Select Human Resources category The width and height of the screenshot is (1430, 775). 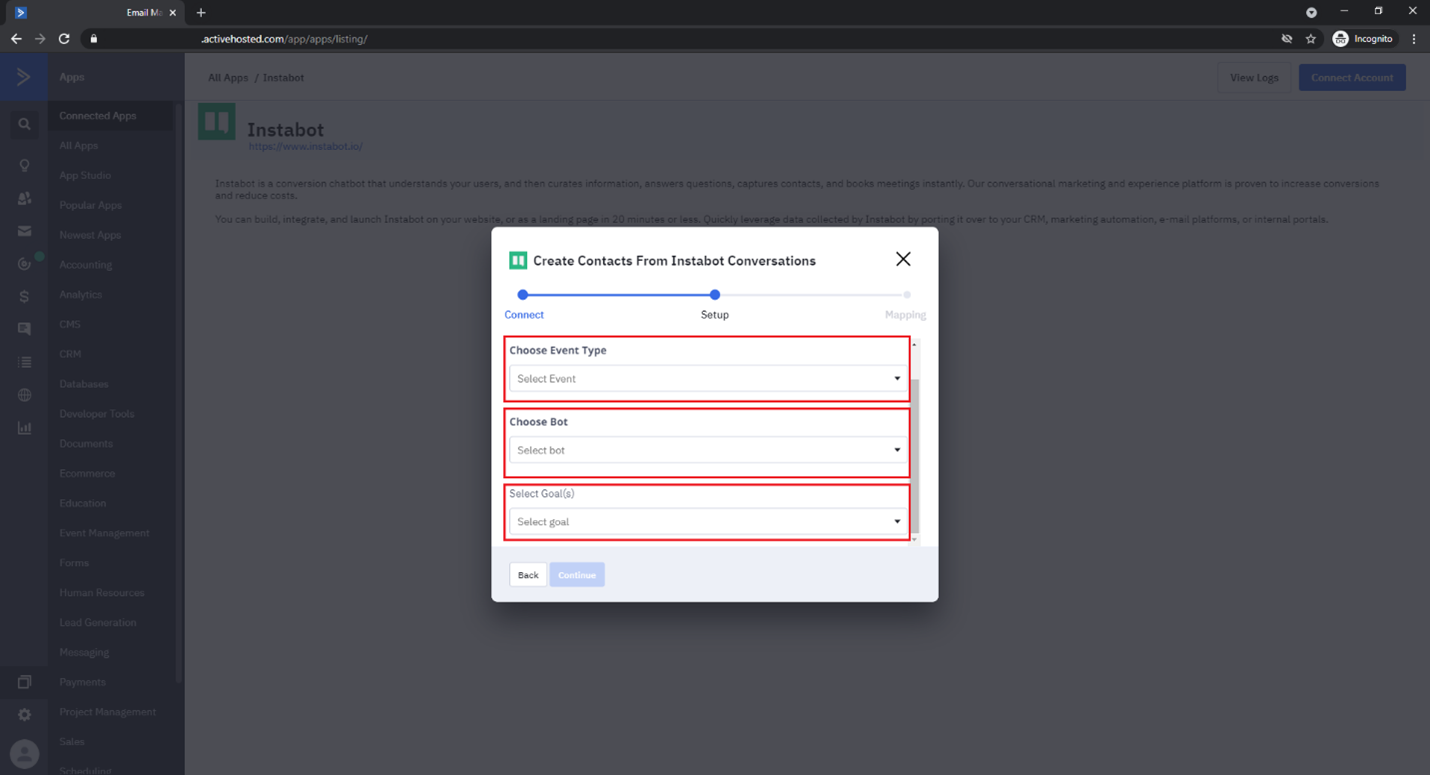click(102, 593)
